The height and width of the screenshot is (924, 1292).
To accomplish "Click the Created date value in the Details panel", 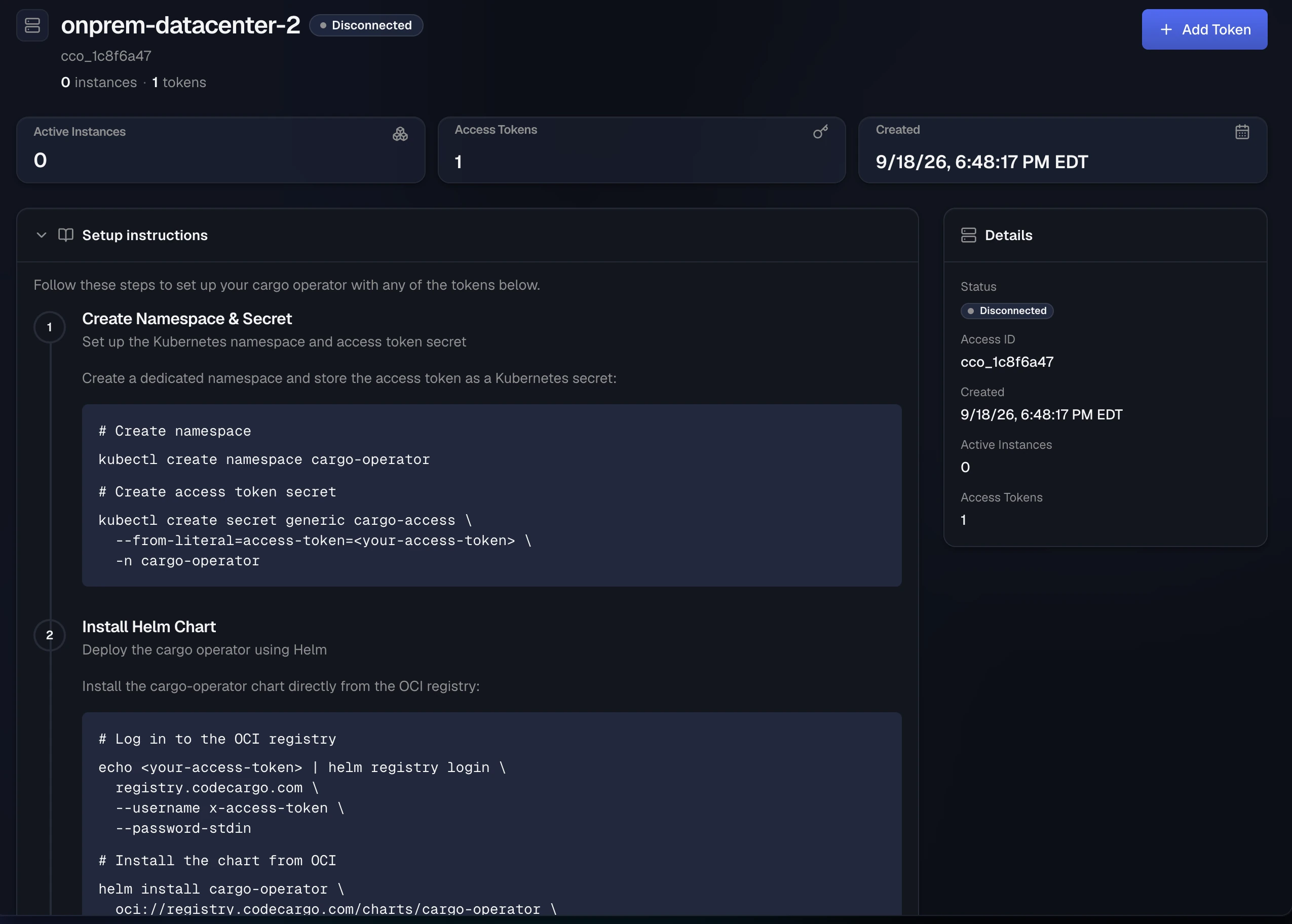I will pos(1041,414).
